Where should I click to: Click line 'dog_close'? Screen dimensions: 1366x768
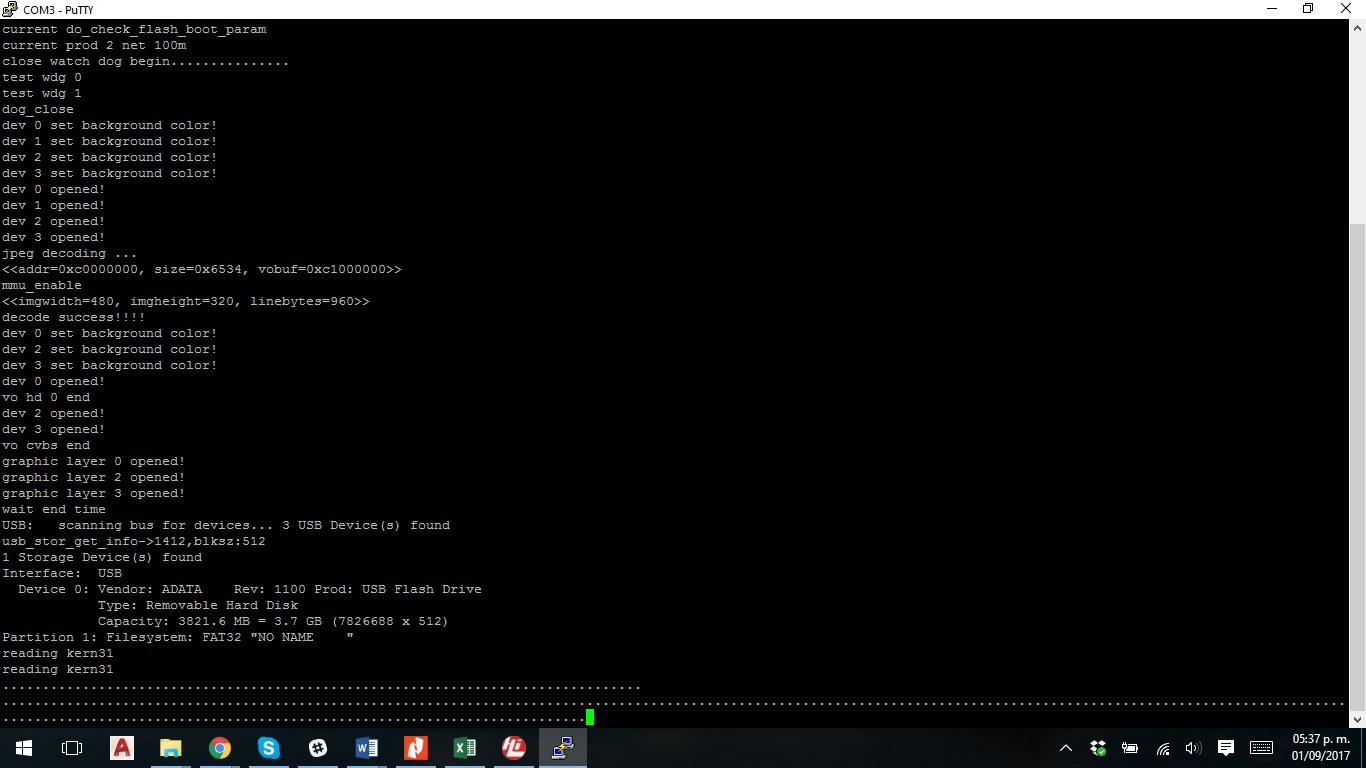click(x=38, y=109)
